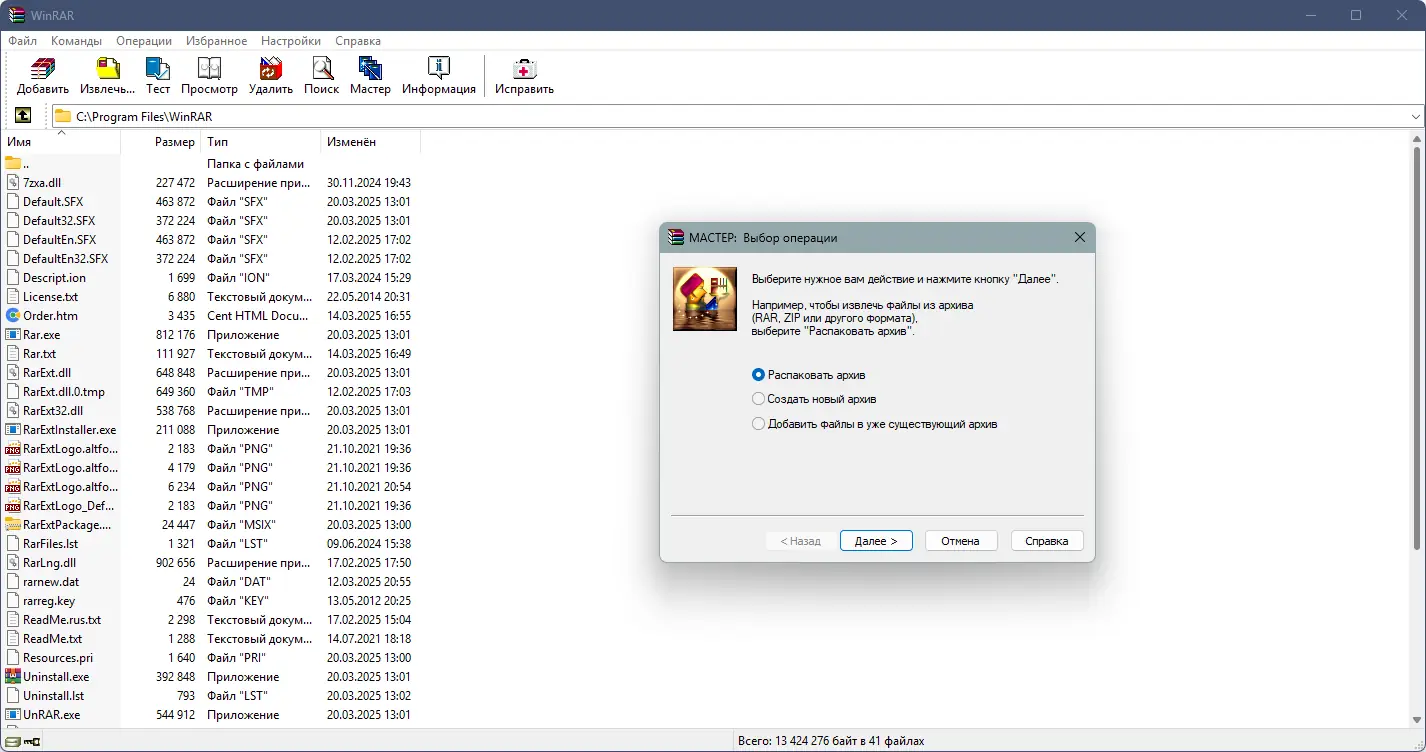
Task: Click the RarLng.dll file icon
Action: coord(13,563)
